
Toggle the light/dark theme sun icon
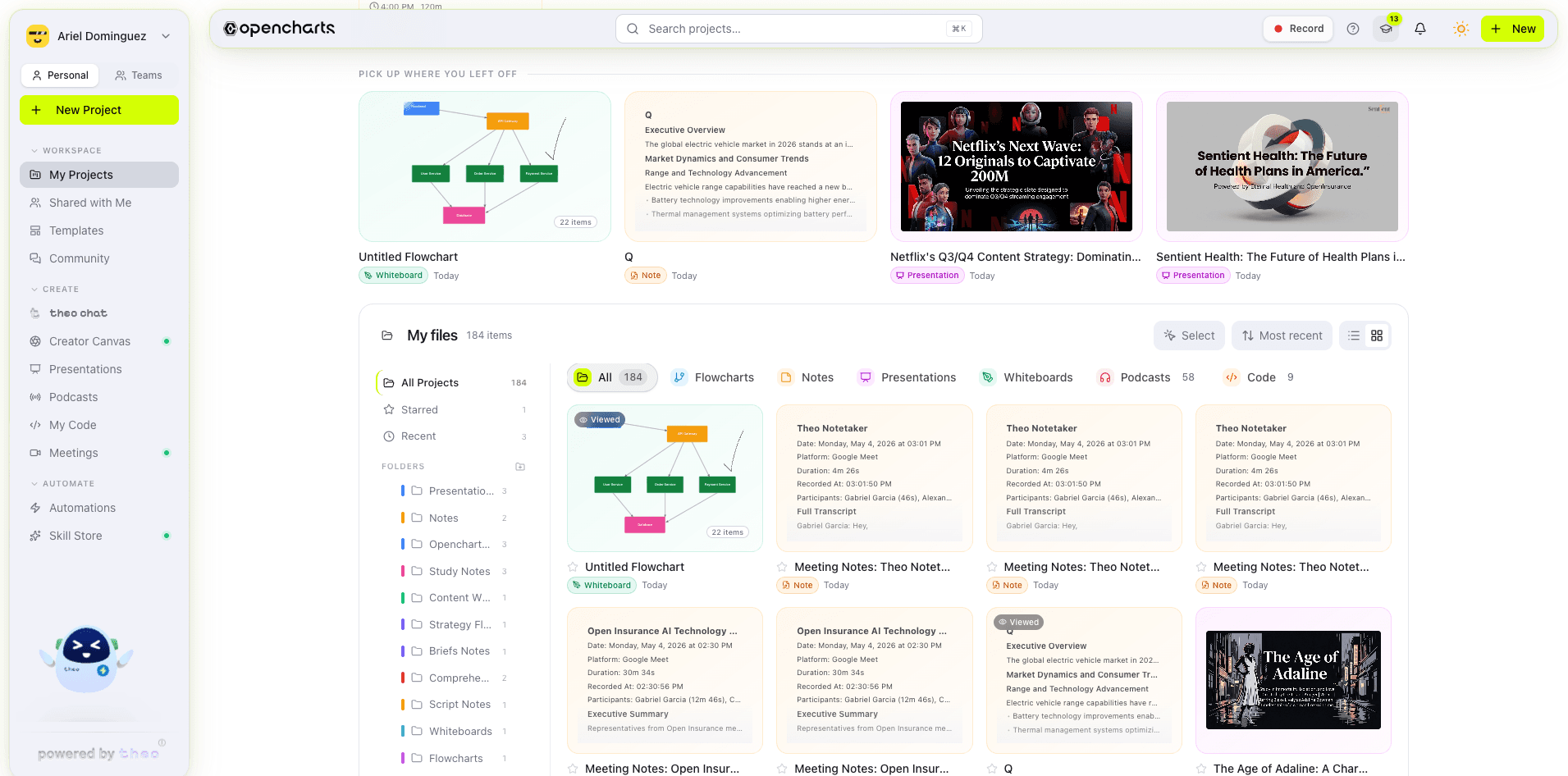pos(1461,29)
